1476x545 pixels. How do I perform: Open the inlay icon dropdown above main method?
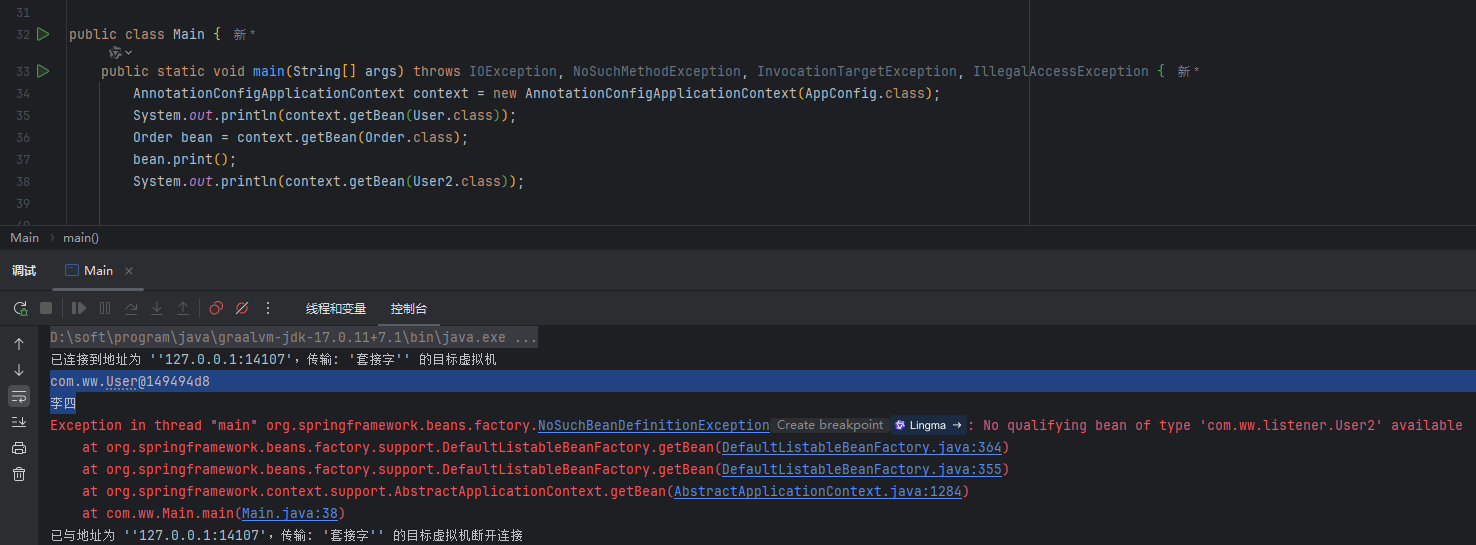point(121,52)
